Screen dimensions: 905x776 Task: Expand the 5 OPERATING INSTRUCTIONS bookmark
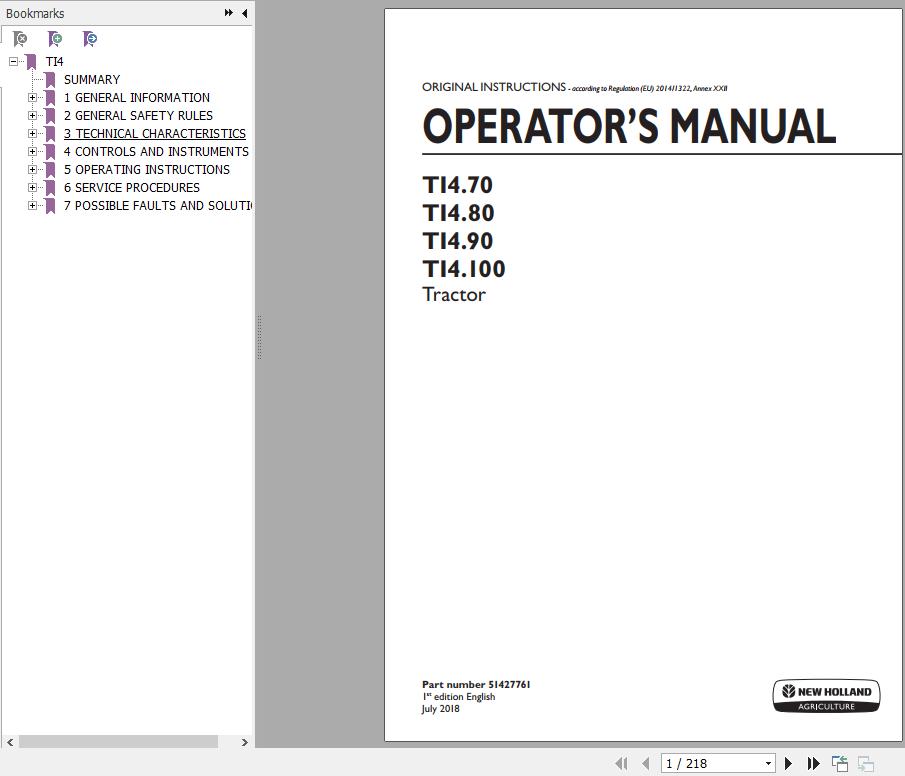pos(32,169)
